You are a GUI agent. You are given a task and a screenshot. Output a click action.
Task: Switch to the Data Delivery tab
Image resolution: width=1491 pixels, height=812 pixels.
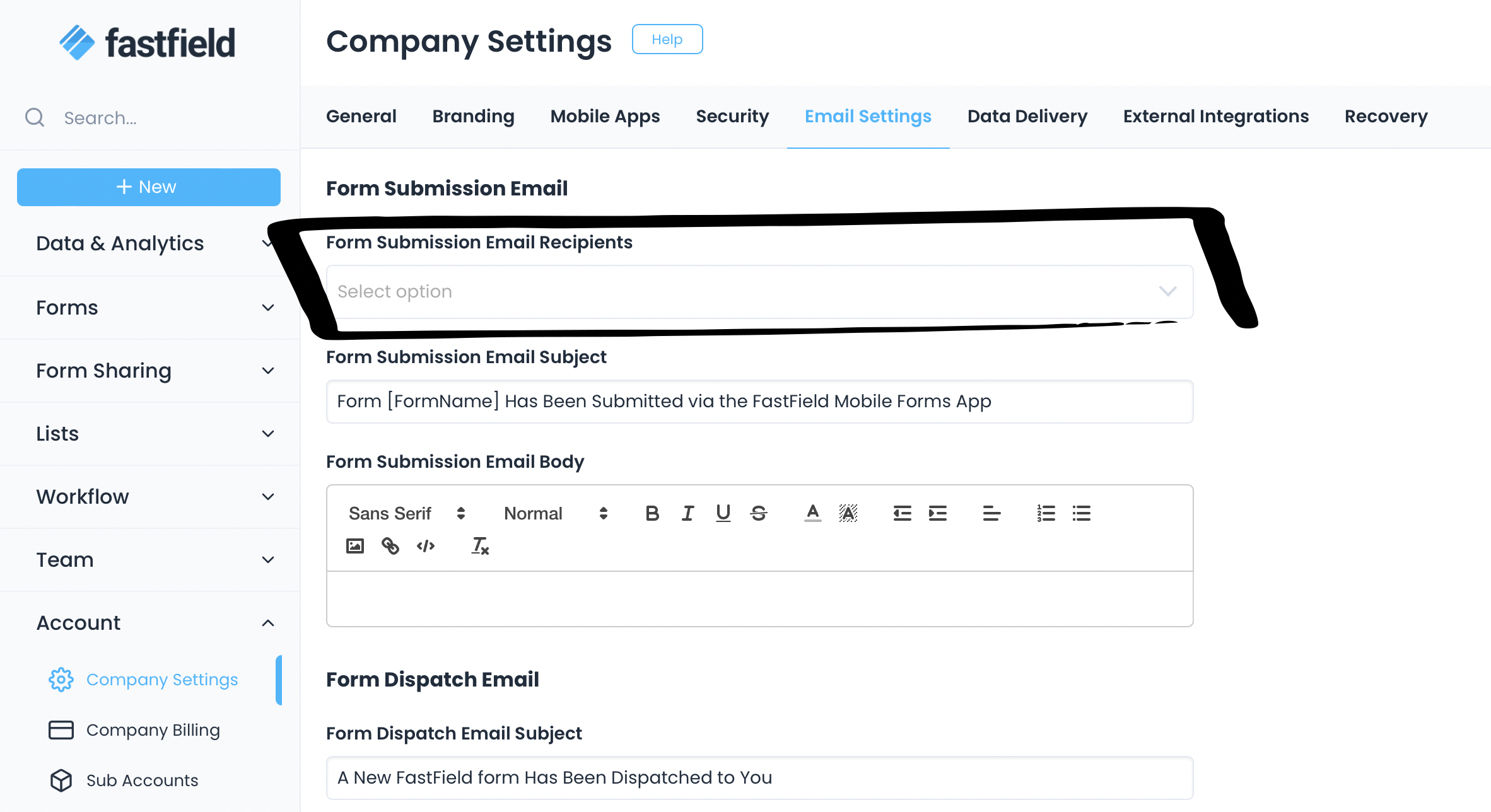tap(1027, 117)
